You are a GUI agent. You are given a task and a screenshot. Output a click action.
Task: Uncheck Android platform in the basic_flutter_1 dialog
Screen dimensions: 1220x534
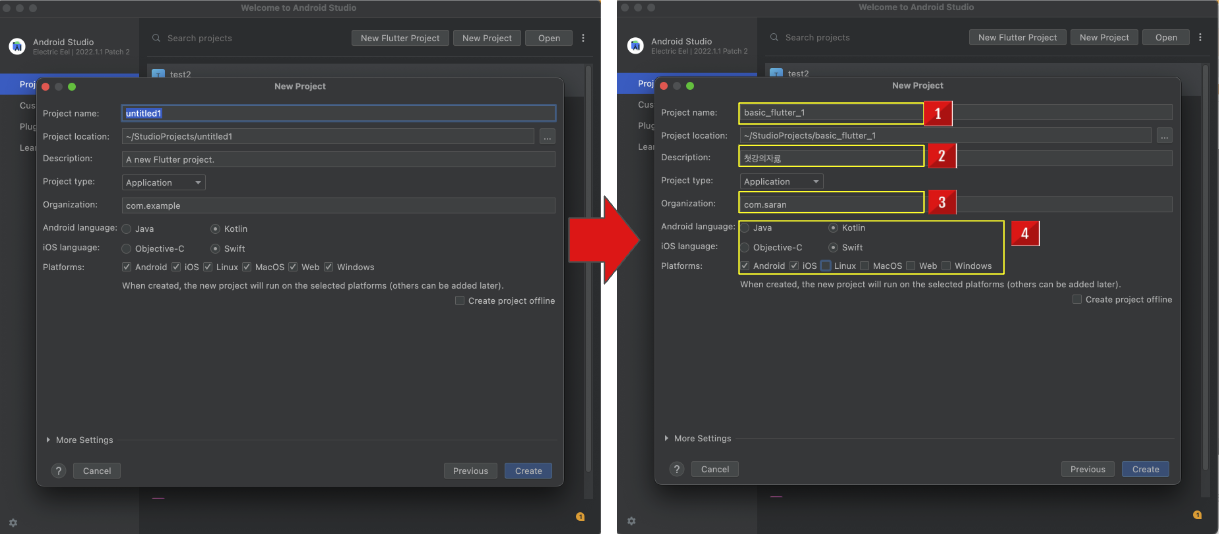(x=745, y=266)
